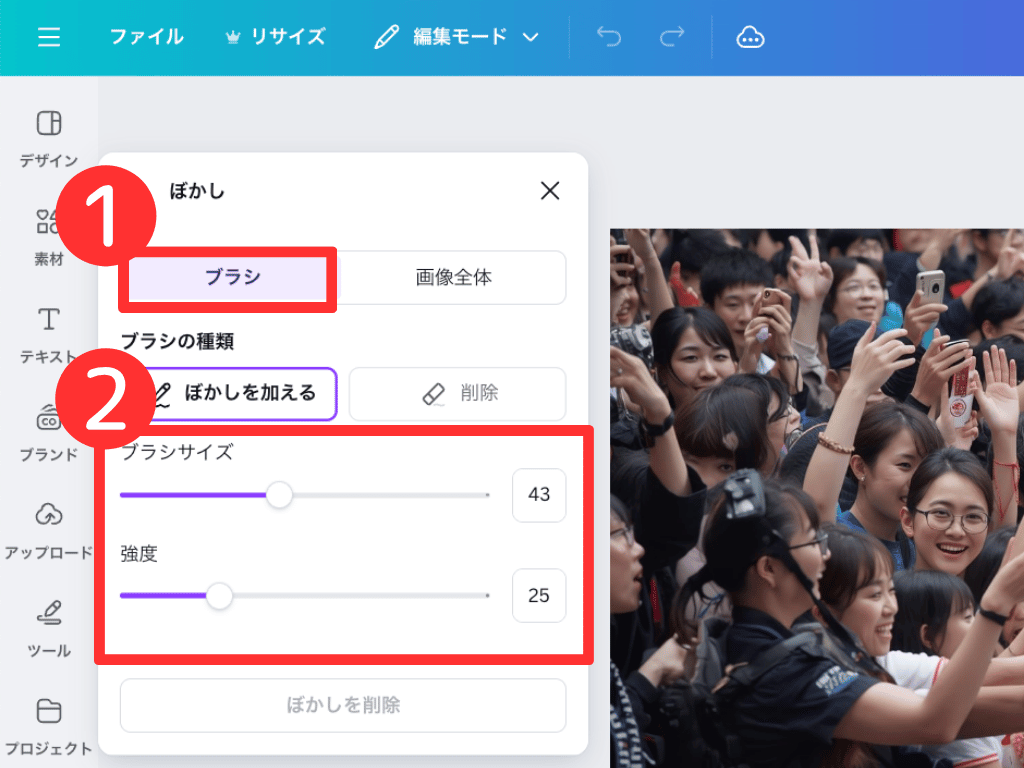This screenshot has height=768, width=1024.
Task: Open the テキスト sidebar tool
Action: pyautogui.click(x=48, y=334)
